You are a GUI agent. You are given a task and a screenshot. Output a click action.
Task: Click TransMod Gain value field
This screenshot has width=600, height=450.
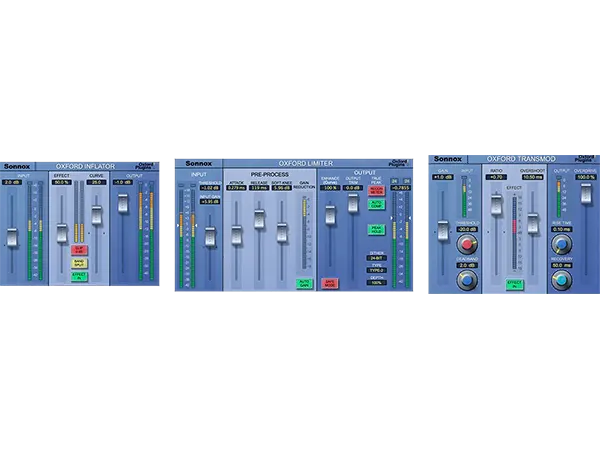tap(443, 177)
